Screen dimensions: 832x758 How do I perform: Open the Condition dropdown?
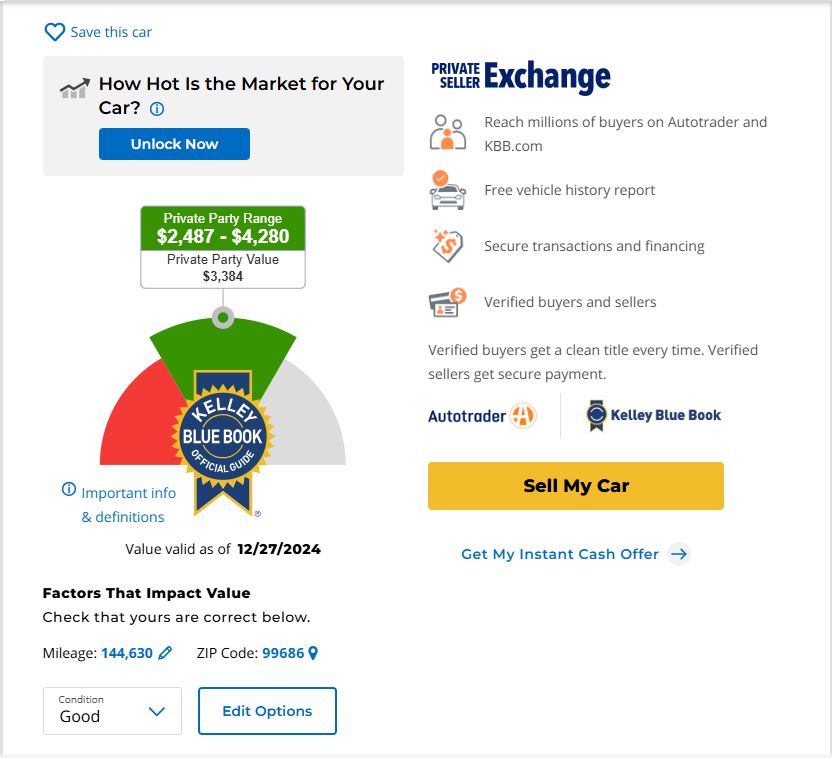pos(112,711)
